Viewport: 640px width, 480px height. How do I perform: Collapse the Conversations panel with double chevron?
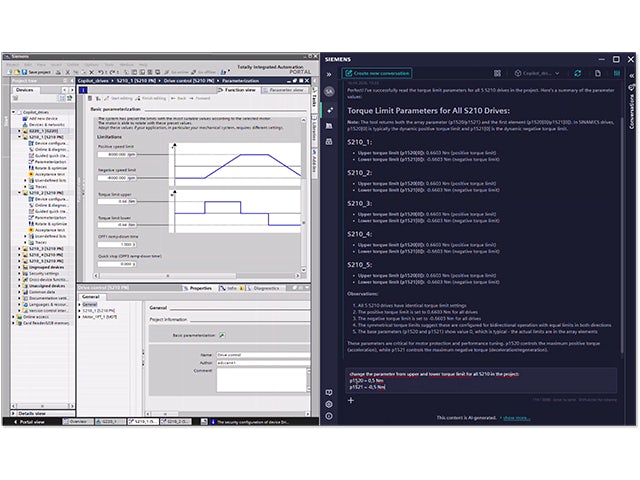pos(631,76)
